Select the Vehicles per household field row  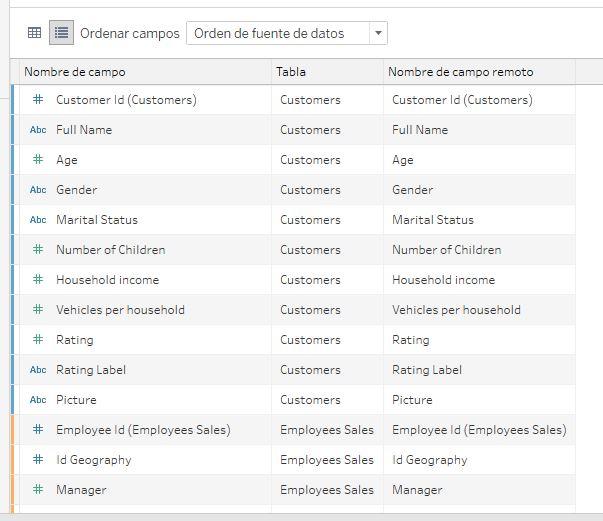point(120,310)
